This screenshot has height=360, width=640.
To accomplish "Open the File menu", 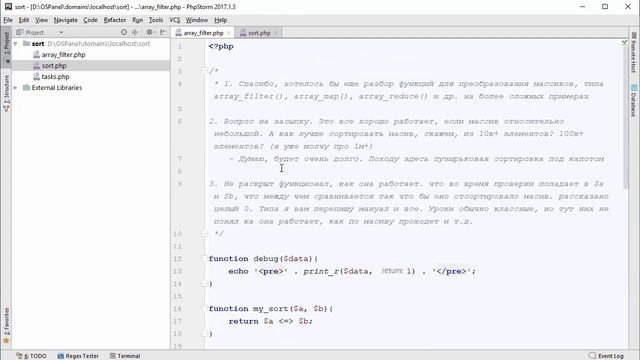I will pos(8,20).
